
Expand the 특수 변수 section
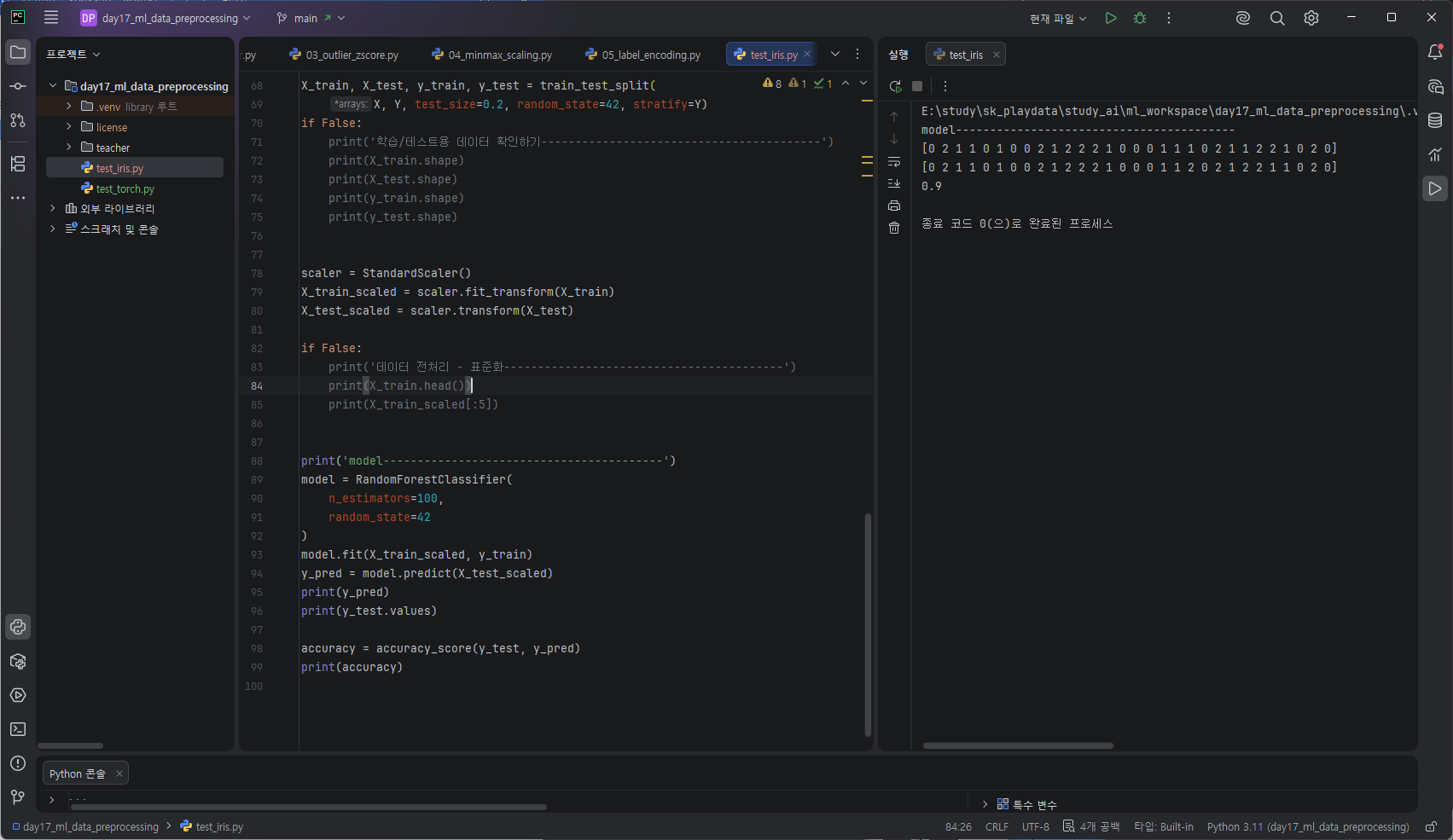pyautogui.click(x=985, y=804)
